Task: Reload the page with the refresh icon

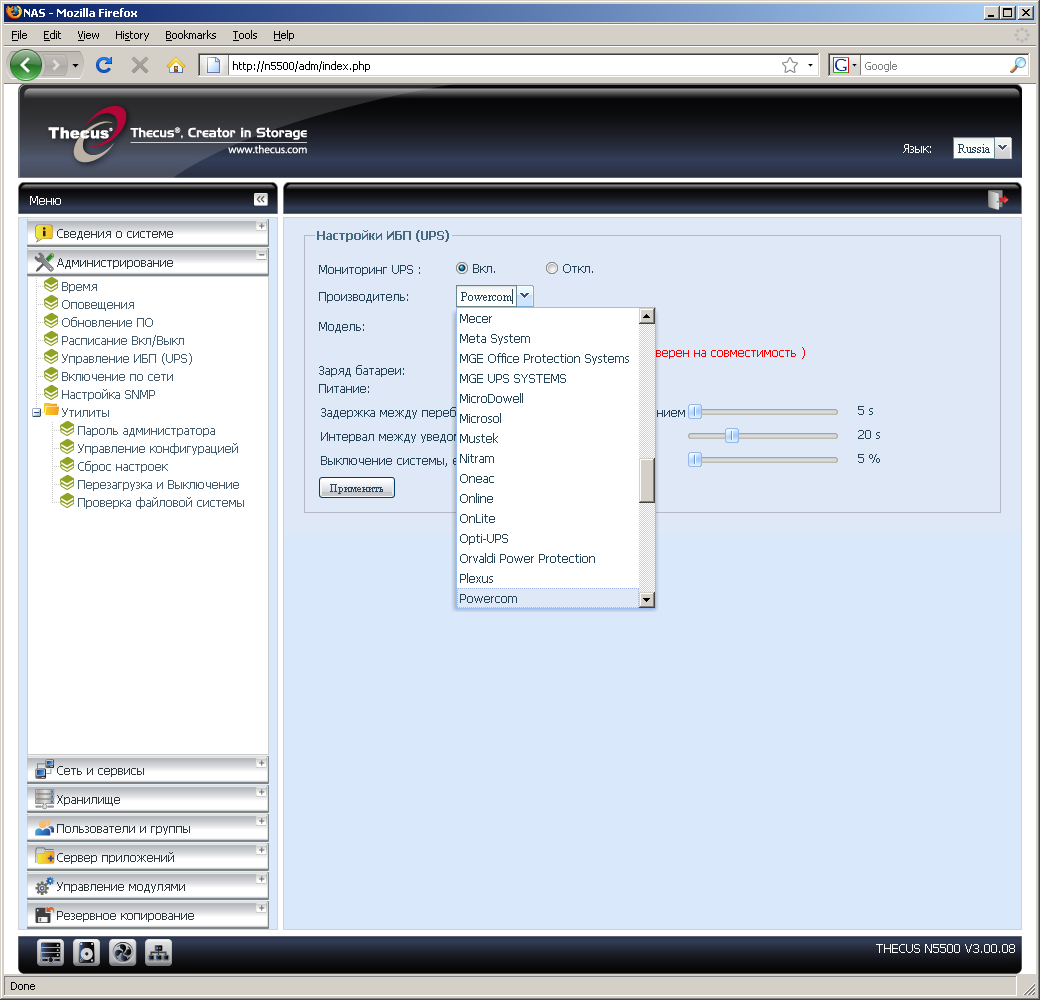Action: [104, 65]
